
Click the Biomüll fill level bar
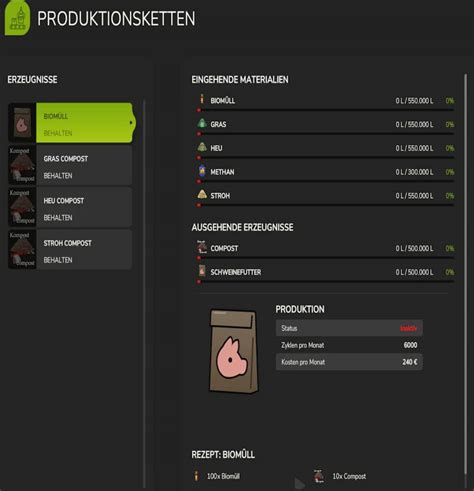(x=326, y=110)
